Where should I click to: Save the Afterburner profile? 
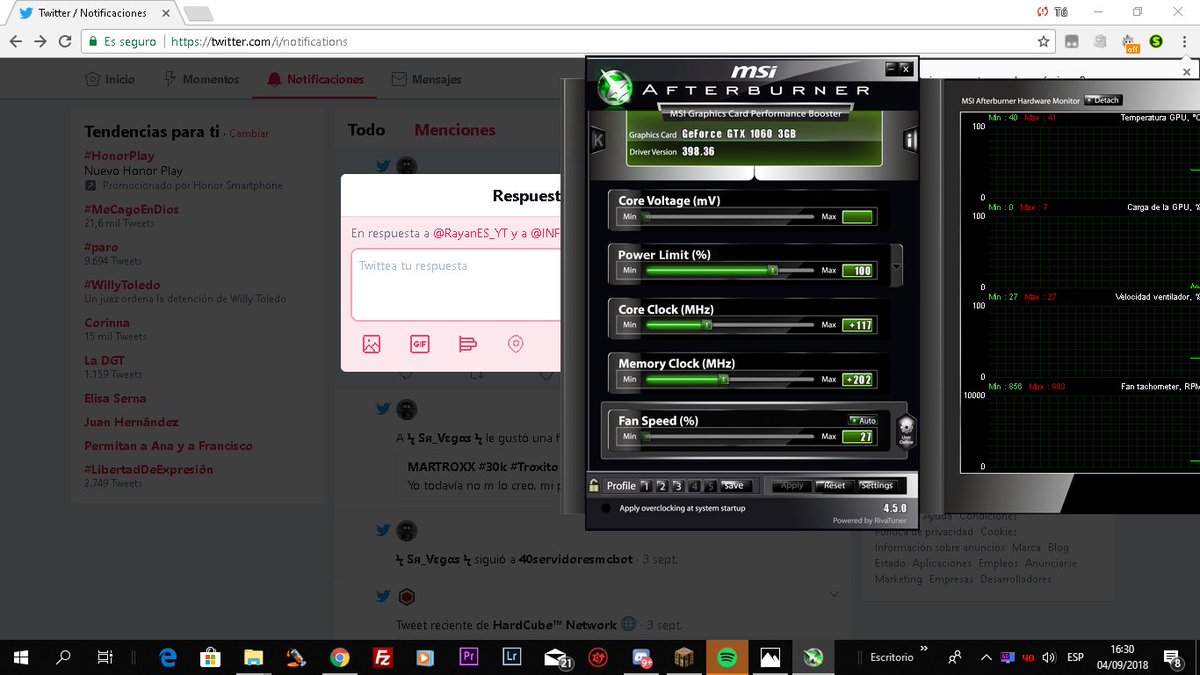[734, 486]
